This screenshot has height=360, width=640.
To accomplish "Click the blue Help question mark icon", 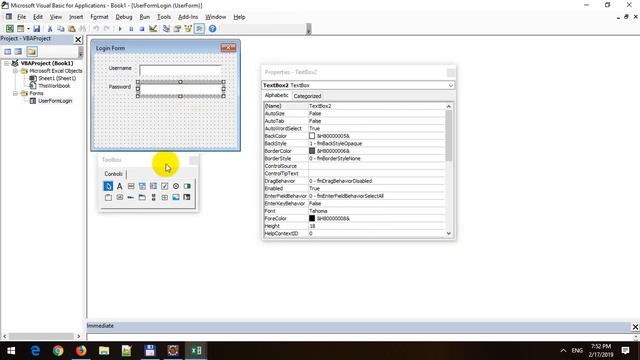I will [212, 29].
